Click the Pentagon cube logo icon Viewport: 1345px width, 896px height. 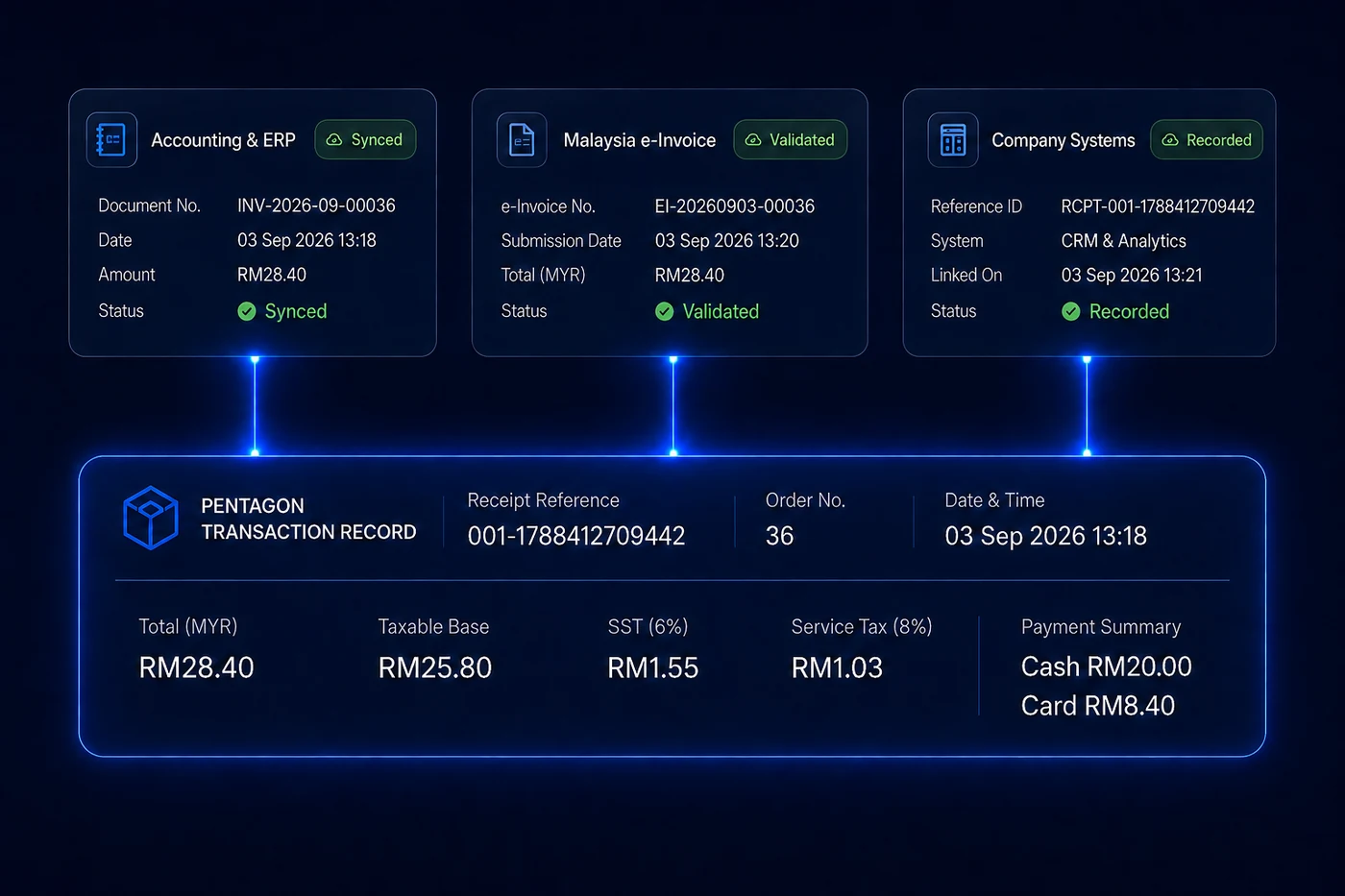(x=151, y=518)
